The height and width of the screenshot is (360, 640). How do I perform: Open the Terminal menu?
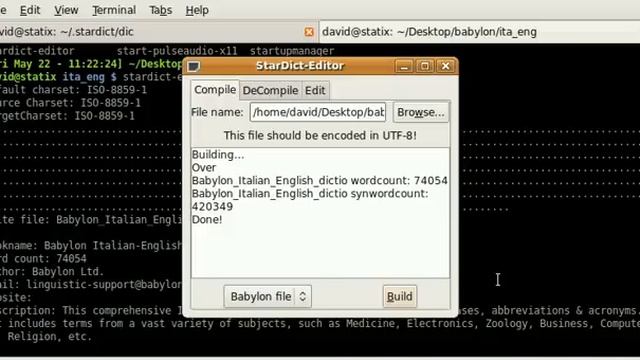[114, 10]
